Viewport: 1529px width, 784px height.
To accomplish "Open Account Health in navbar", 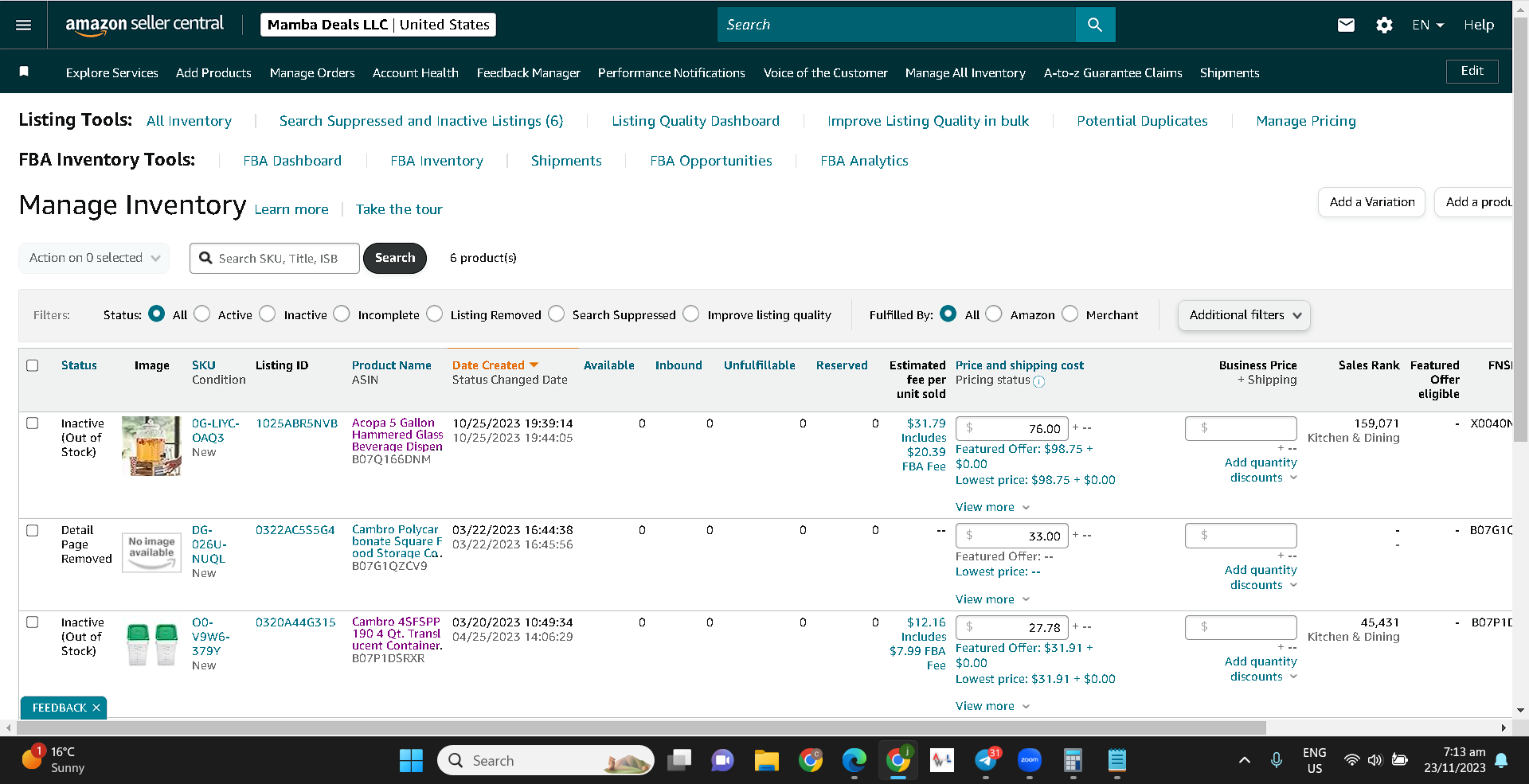I will coord(416,72).
